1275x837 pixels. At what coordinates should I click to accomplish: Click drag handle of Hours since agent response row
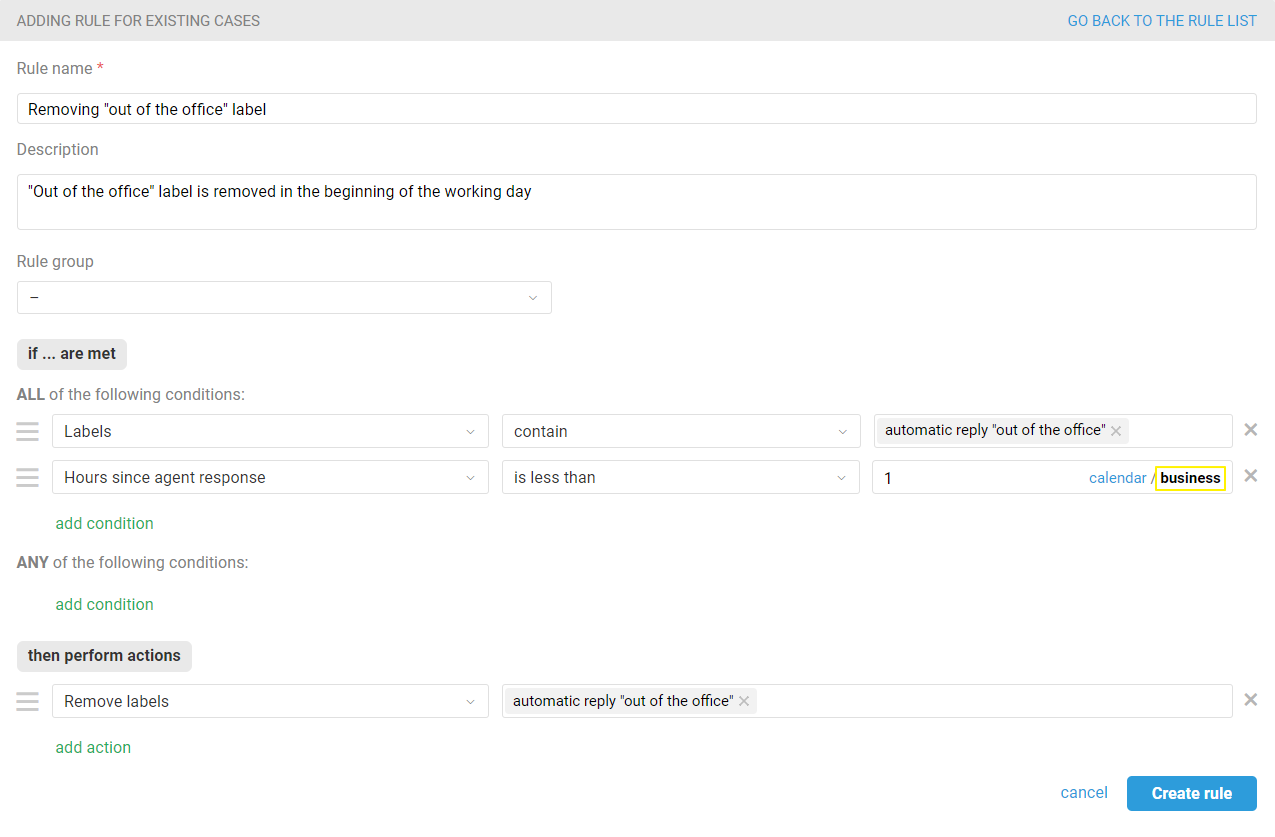[27, 477]
